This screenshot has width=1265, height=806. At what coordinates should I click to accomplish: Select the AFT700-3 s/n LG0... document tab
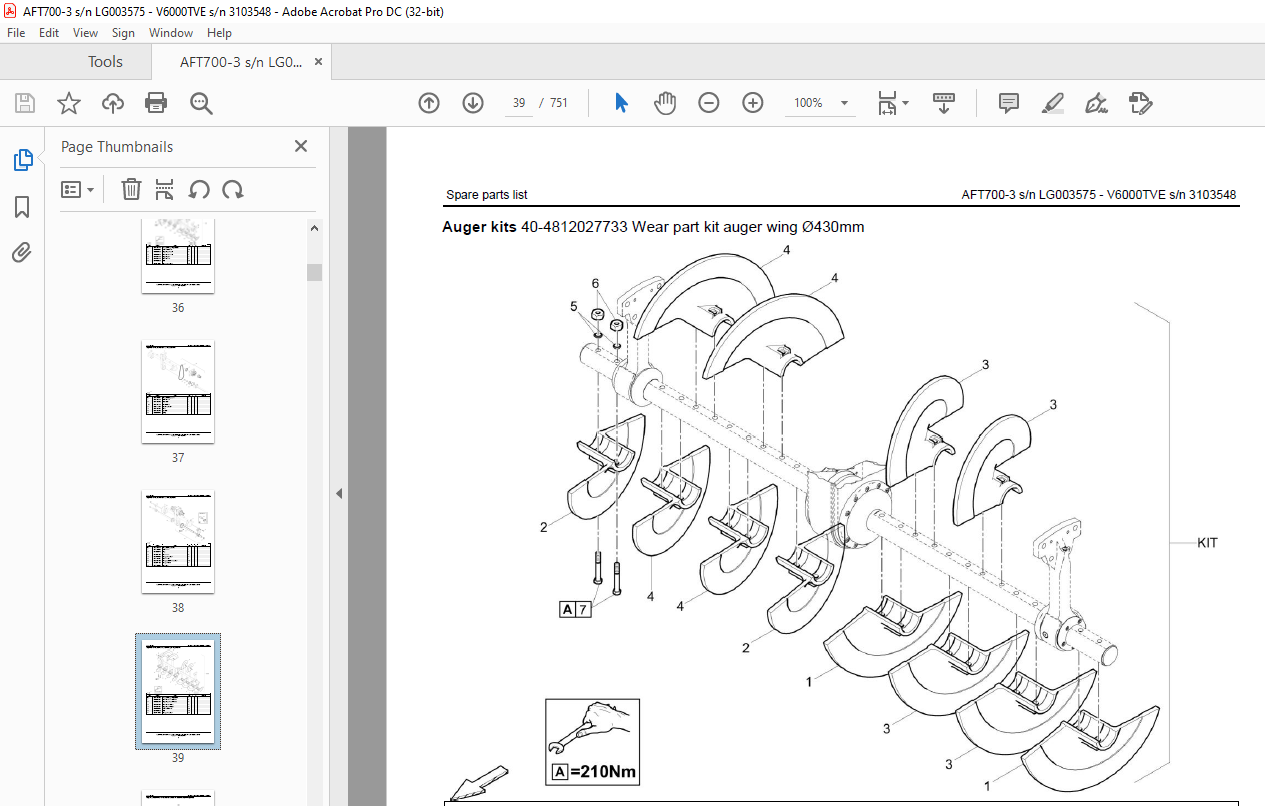(241, 62)
